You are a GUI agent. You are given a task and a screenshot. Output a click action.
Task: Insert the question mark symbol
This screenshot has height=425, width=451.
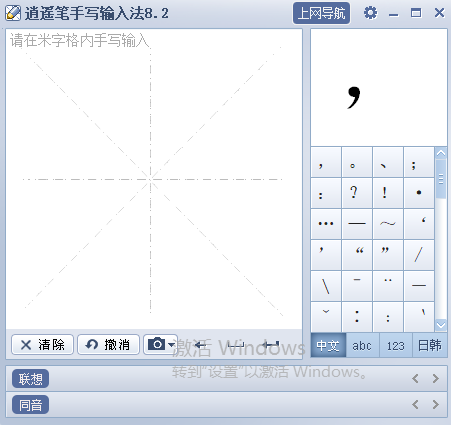tap(357, 193)
